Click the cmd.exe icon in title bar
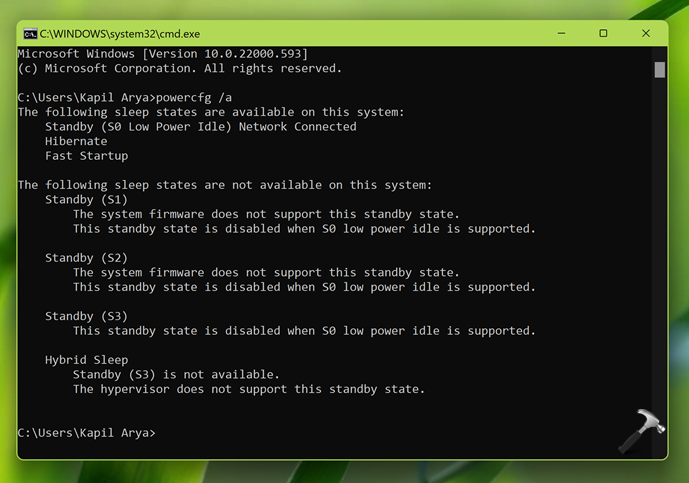Viewport: 689px width, 483px height. click(x=30, y=33)
